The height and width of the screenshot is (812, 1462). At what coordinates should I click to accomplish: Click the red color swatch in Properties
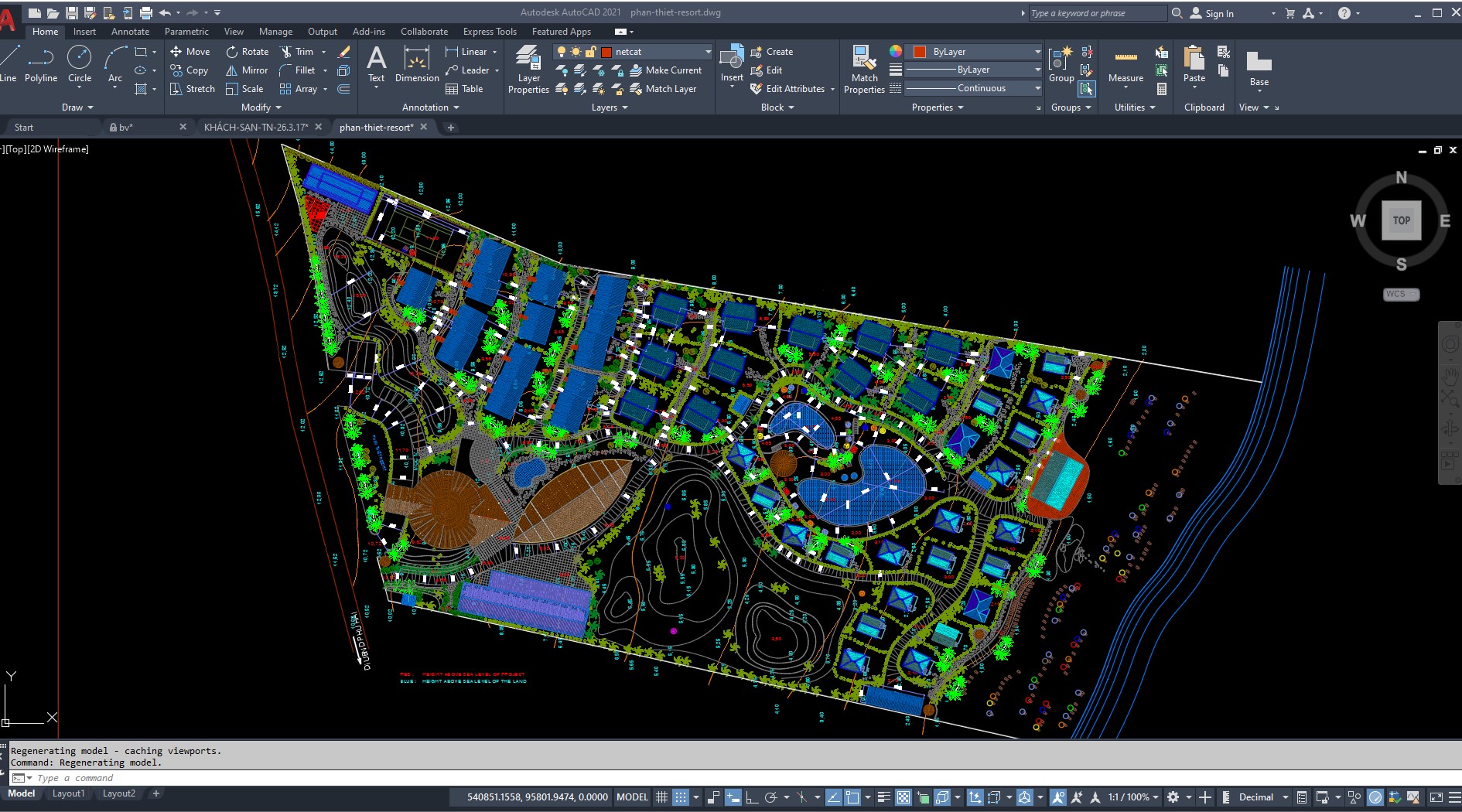(x=919, y=51)
